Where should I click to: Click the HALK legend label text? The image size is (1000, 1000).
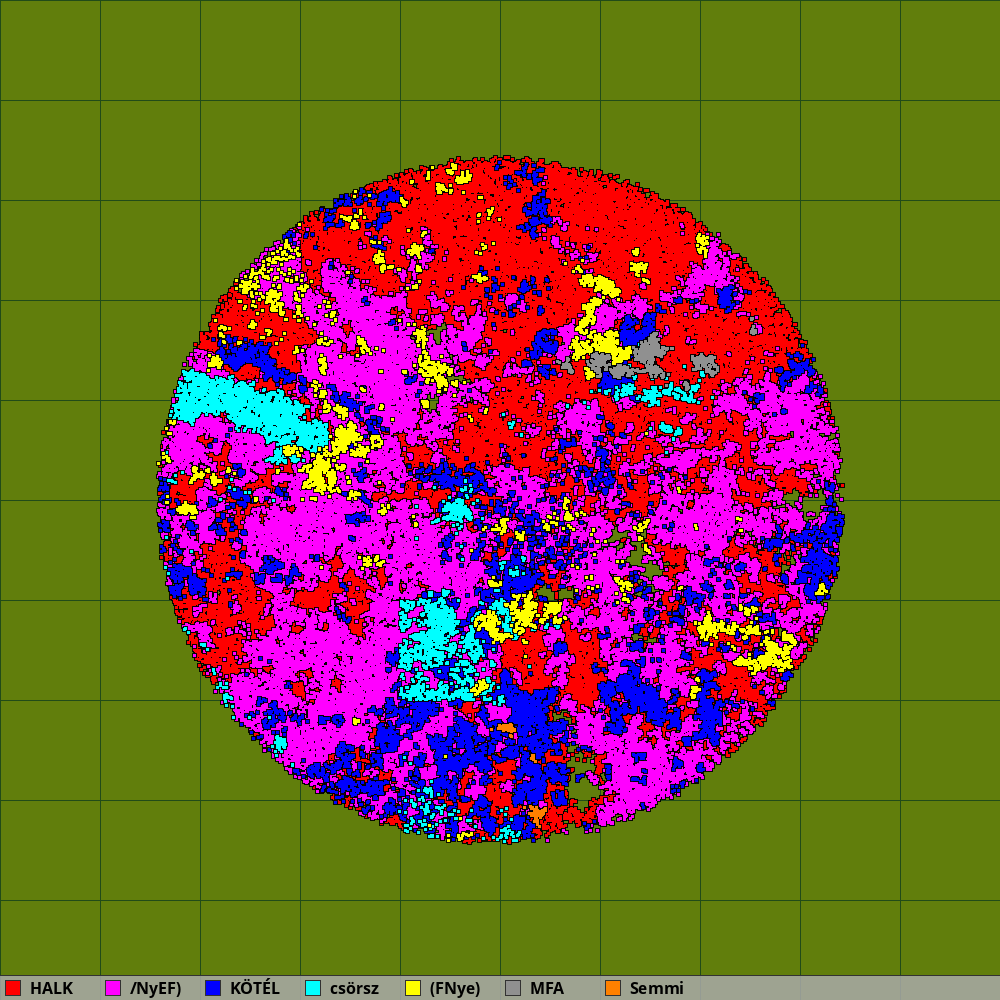click(51, 988)
